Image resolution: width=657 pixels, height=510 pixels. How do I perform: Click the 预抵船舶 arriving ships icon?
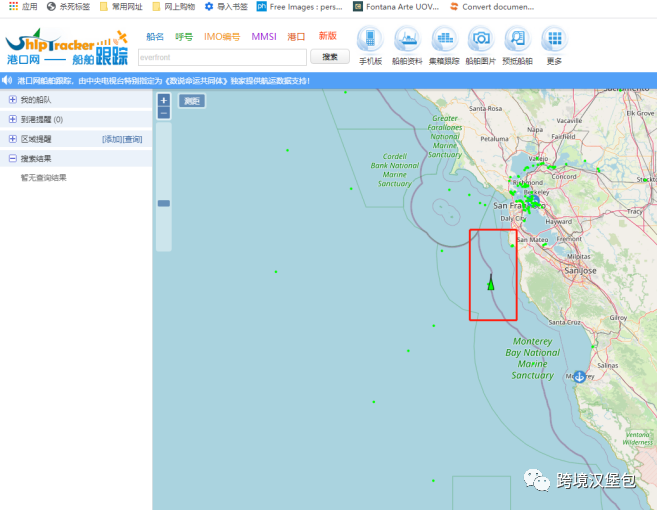[x=517, y=40]
